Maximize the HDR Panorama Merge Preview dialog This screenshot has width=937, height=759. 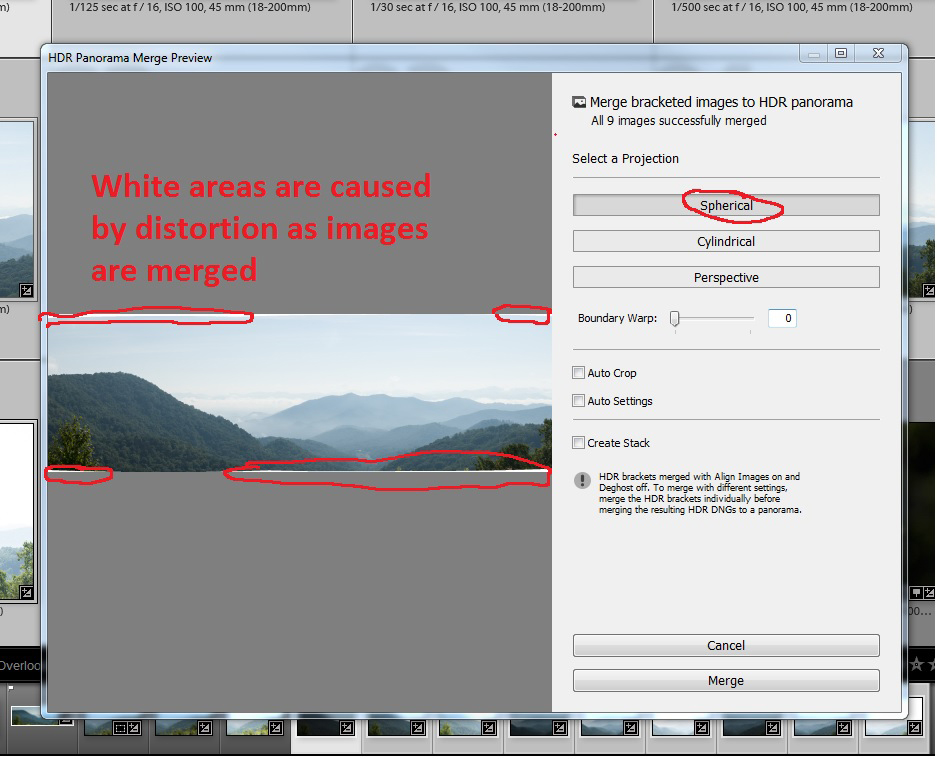pos(841,54)
